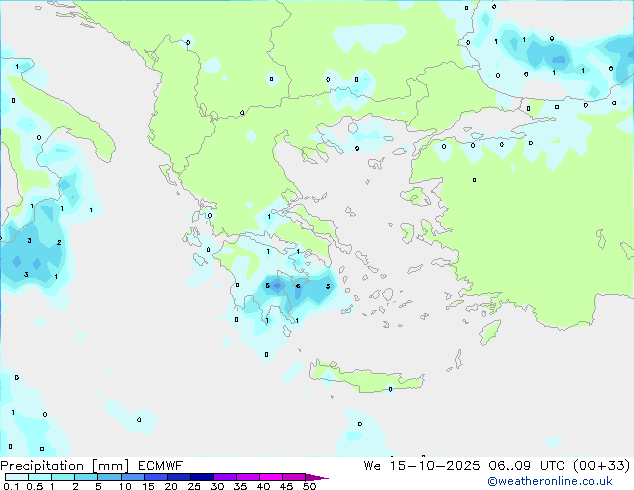
Task: Select the 30–35 mm purple legend swatch
Action: click(225, 477)
